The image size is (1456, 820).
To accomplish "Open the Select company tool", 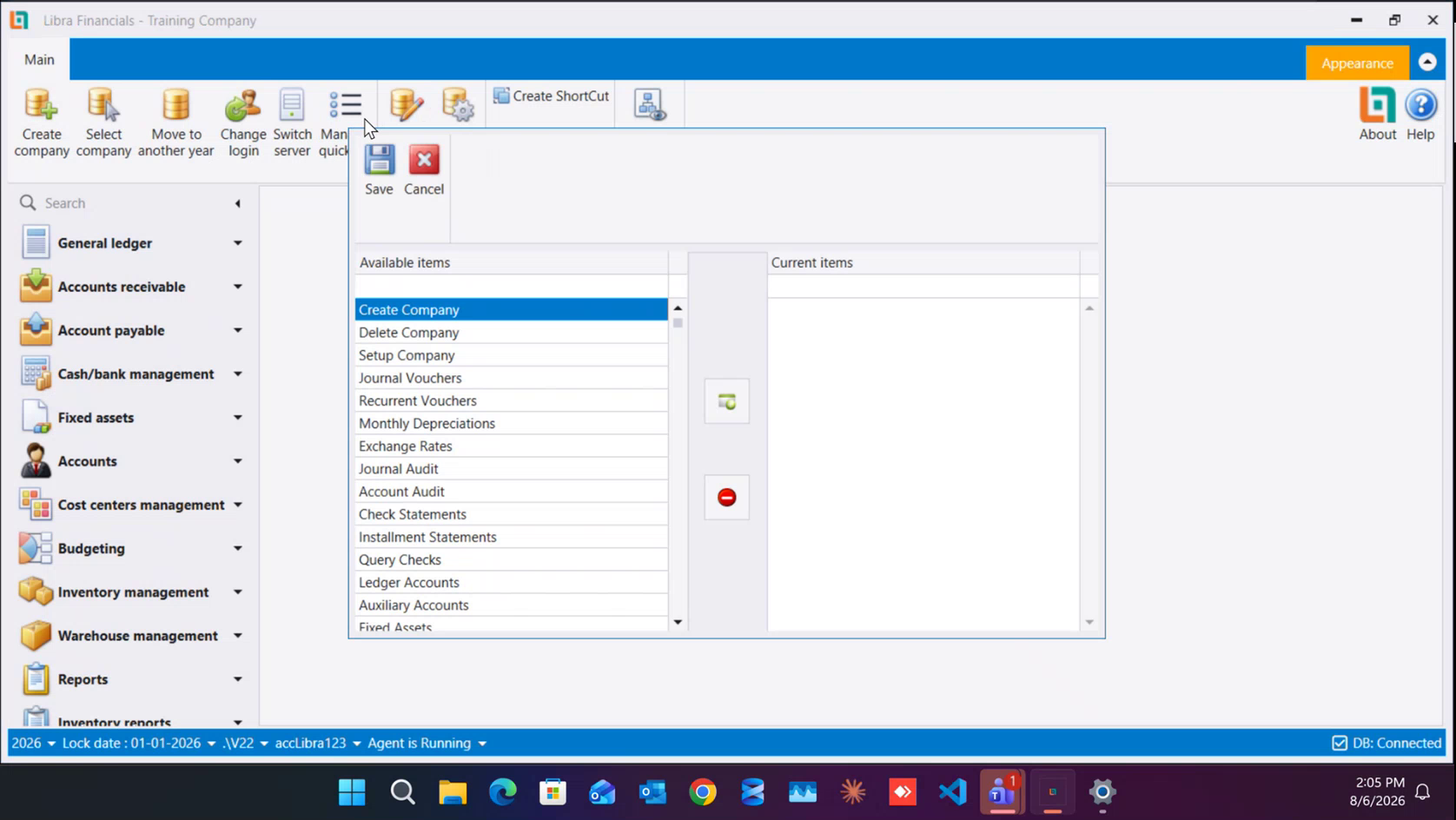I will coord(103,122).
